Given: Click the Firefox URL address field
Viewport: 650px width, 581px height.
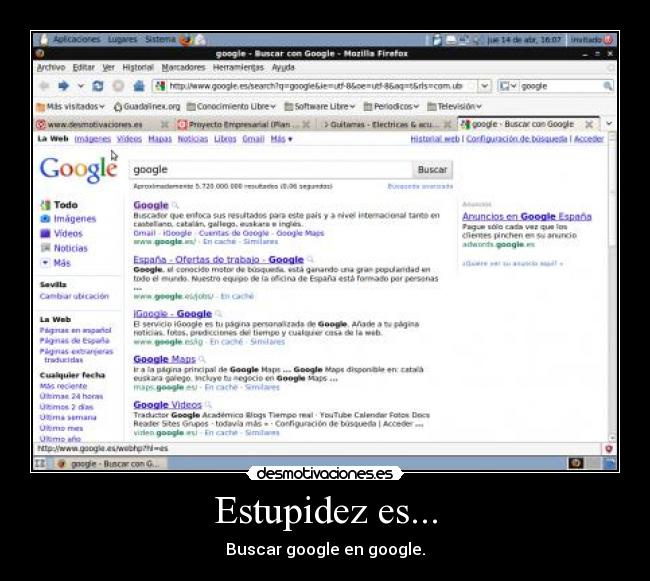Looking at the screenshot, I should (x=315, y=86).
